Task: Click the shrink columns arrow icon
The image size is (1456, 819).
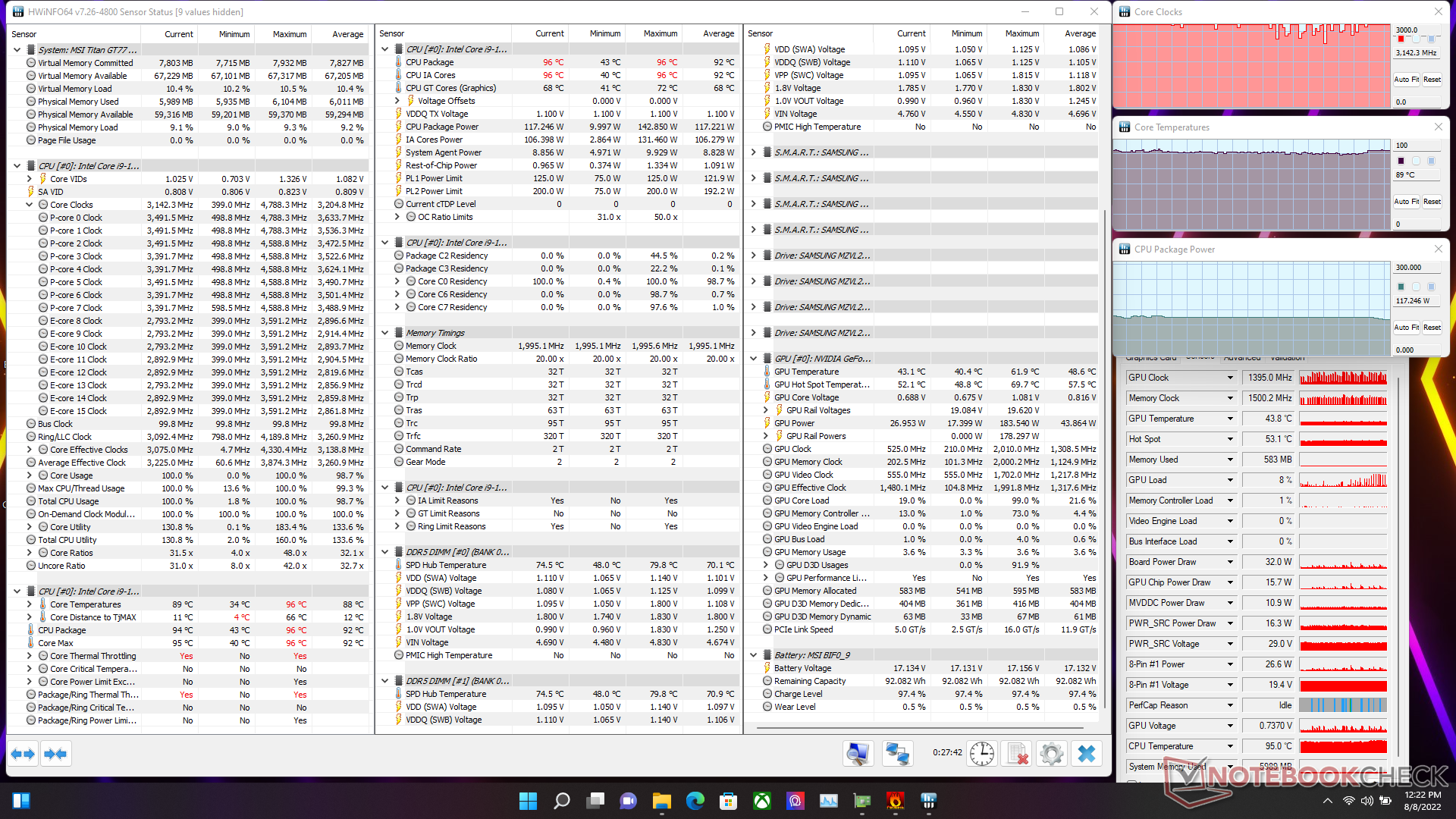Action: coord(55,754)
